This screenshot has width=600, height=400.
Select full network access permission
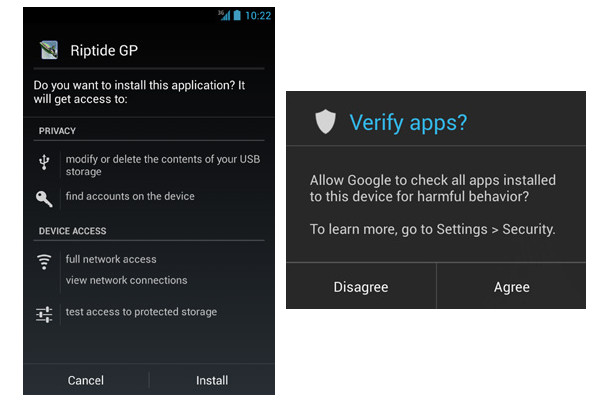(x=111, y=259)
